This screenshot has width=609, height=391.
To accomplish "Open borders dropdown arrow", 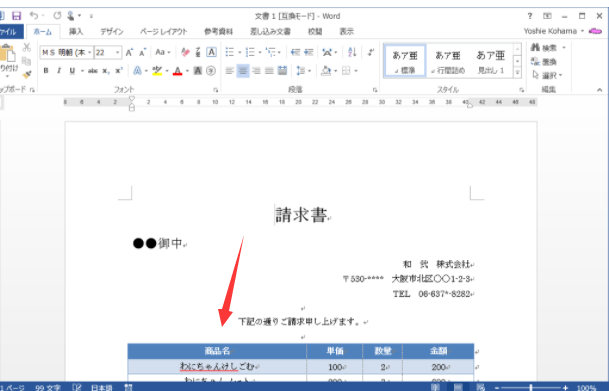I will coord(356,71).
